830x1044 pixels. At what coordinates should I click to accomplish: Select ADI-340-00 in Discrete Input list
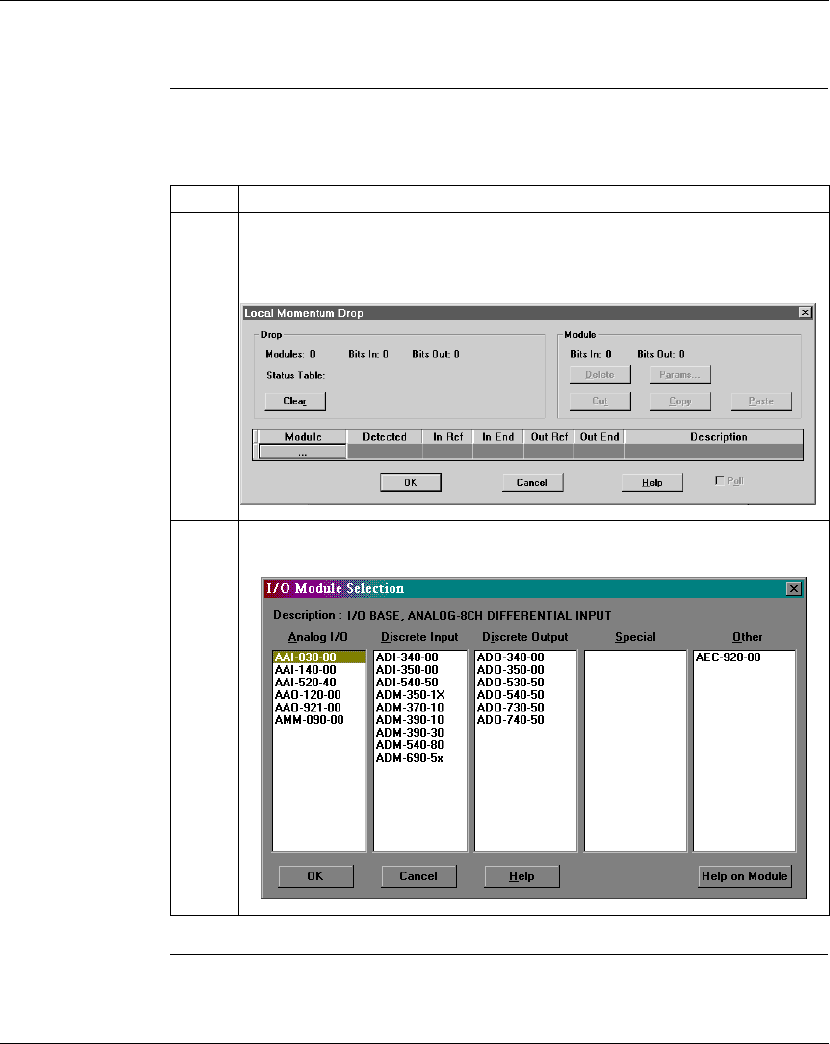407,657
